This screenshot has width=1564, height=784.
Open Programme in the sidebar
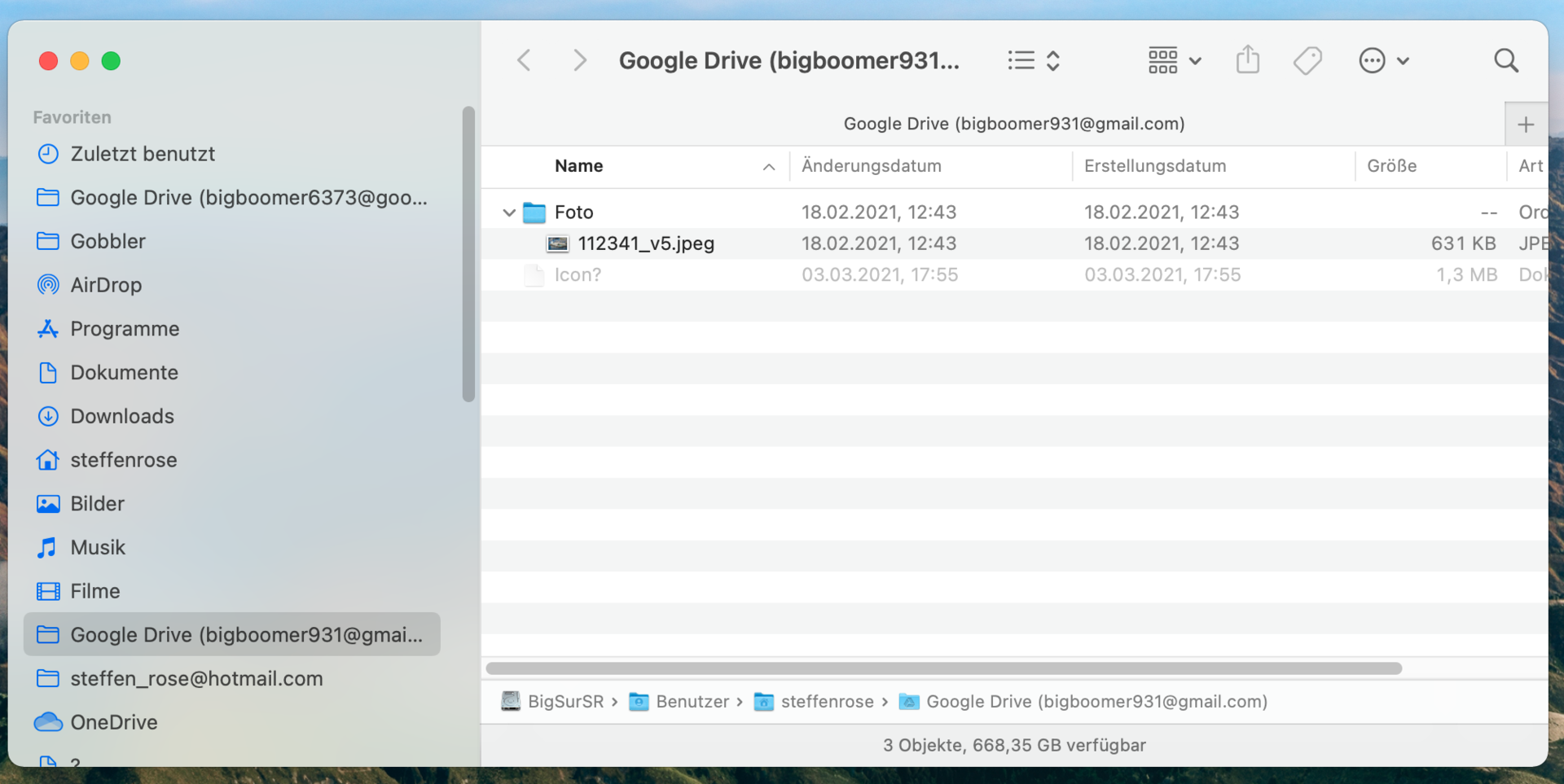click(x=125, y=329)
